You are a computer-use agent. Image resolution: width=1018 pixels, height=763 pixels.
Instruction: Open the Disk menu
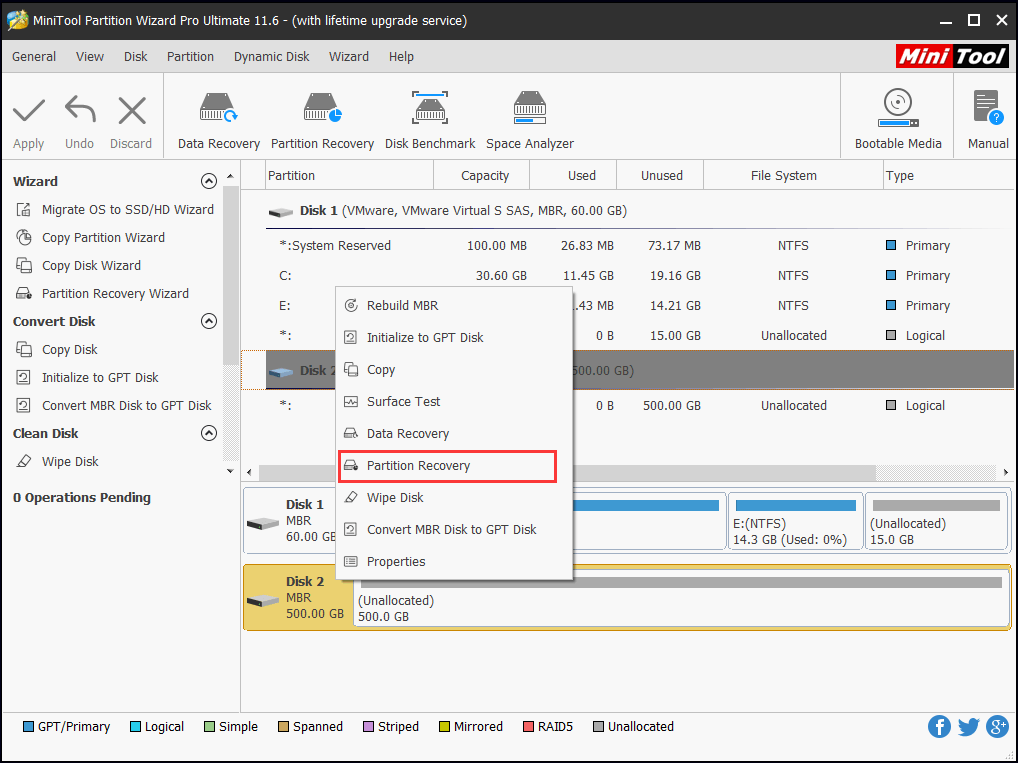click(x=136, y=56)
